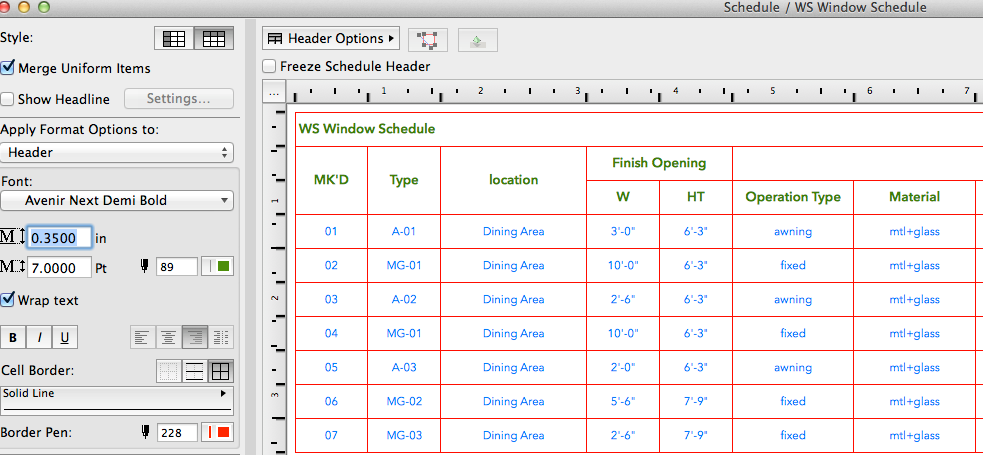983x455 pixels.
Task: Select the W column header
Action: pyautogui.click(x=623, y=197)
